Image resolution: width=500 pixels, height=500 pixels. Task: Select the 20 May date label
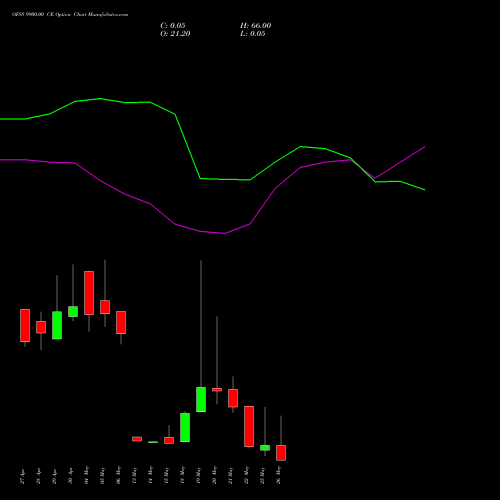[x=215, y=475]
